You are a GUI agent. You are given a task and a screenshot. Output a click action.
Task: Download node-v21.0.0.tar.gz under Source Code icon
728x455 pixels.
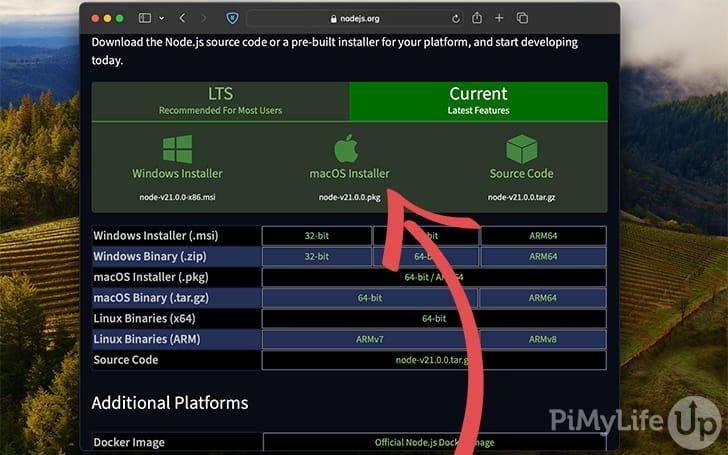[x=521, y=197]
